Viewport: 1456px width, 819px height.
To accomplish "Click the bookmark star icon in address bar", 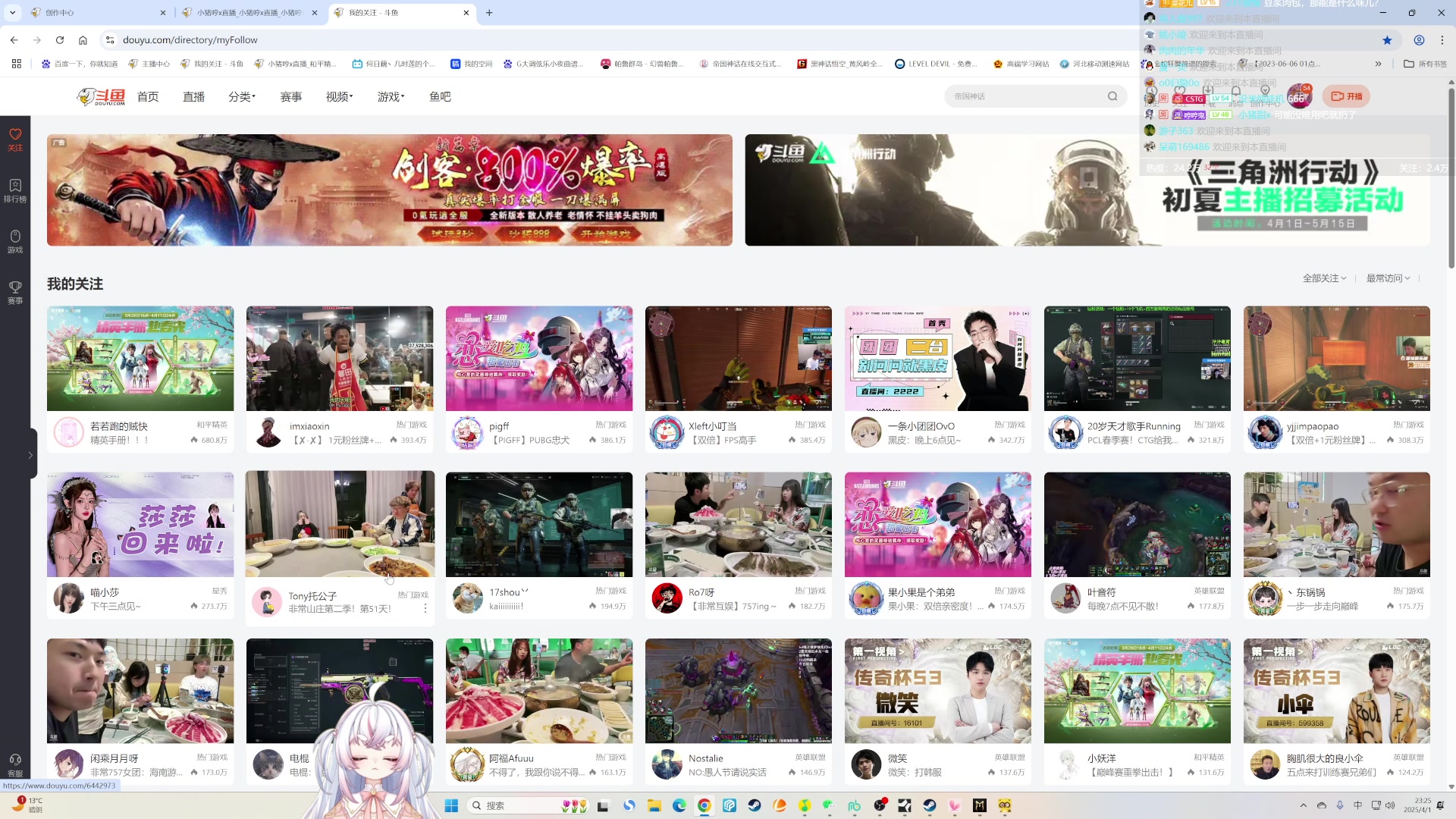I will (x=1387, y=40).
